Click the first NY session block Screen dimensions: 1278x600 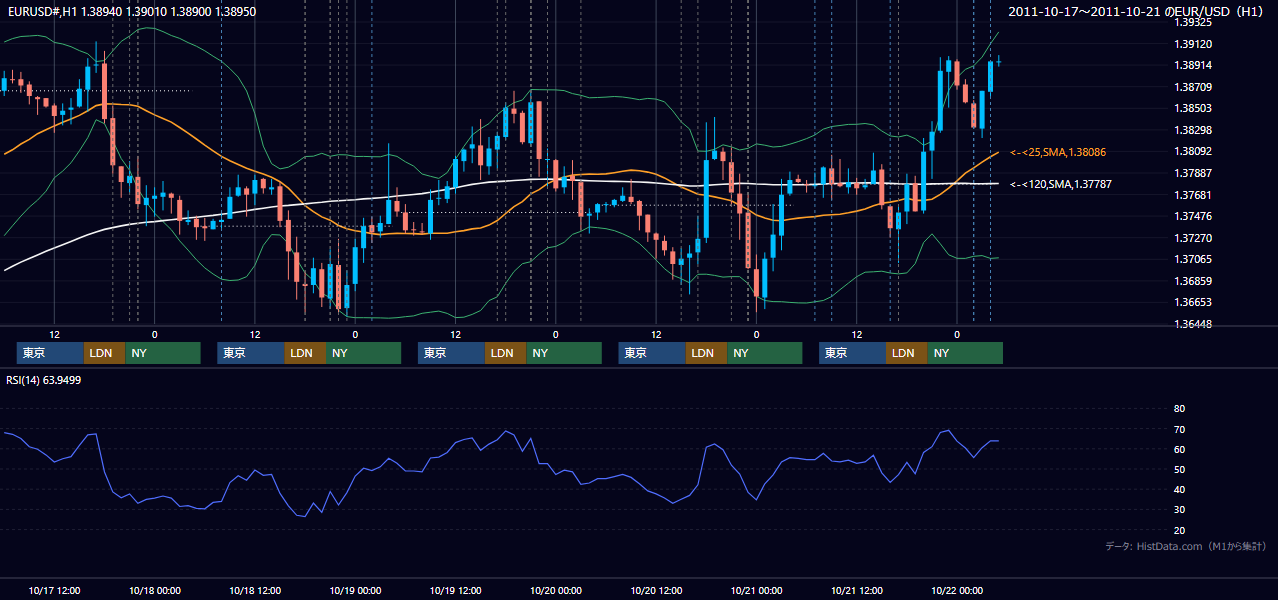[x=163, y=353]
